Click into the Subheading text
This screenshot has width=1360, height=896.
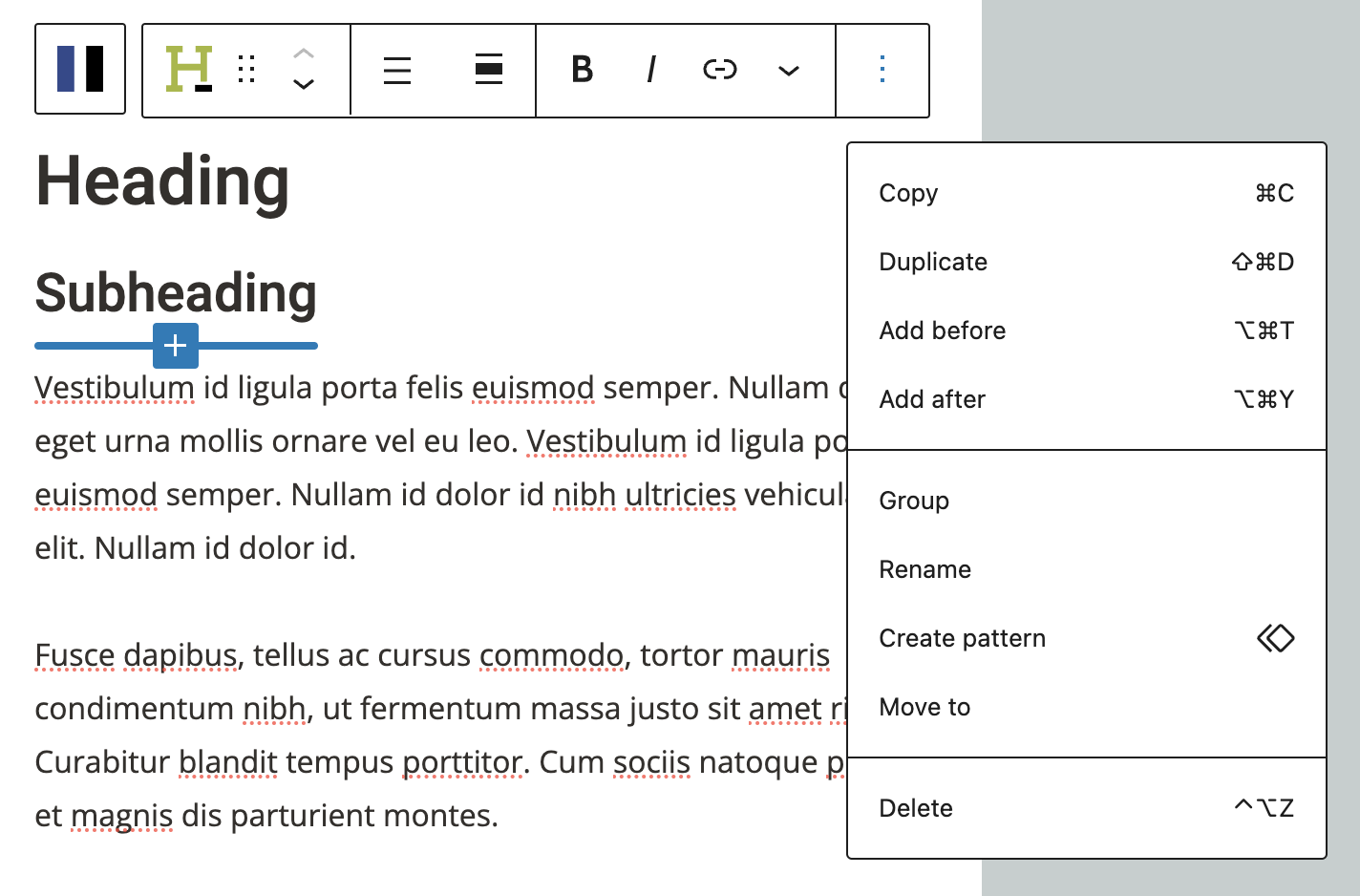click(176, 292)
